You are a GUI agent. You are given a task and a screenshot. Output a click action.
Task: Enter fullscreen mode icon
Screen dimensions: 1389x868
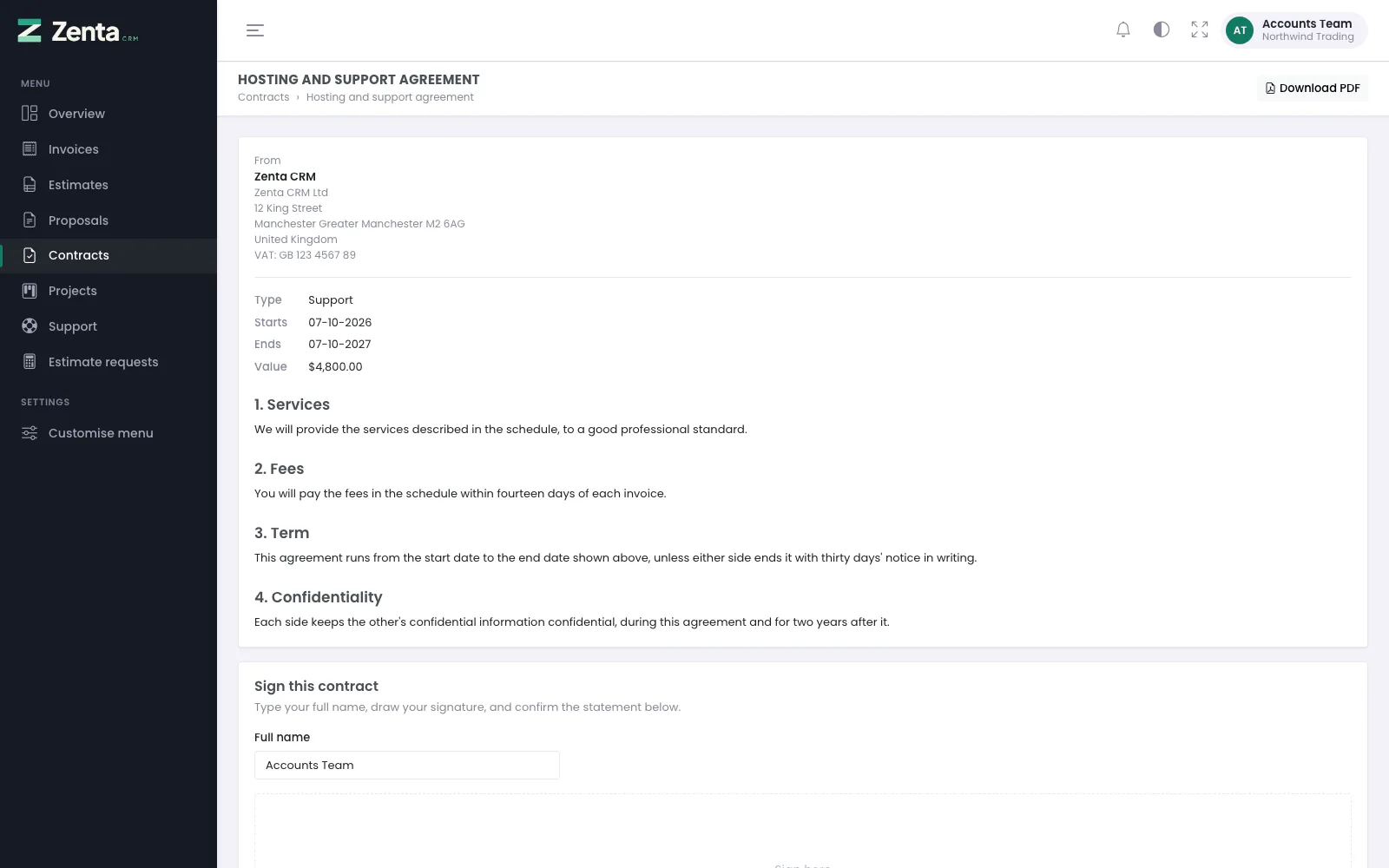[1200, 30]
